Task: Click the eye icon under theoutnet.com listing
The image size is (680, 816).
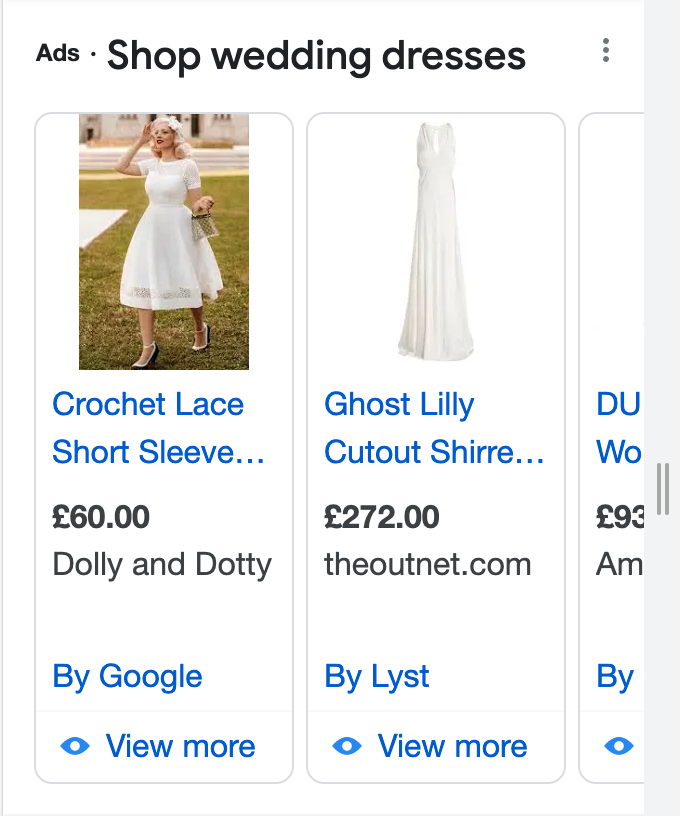Action: click(346, 746)
